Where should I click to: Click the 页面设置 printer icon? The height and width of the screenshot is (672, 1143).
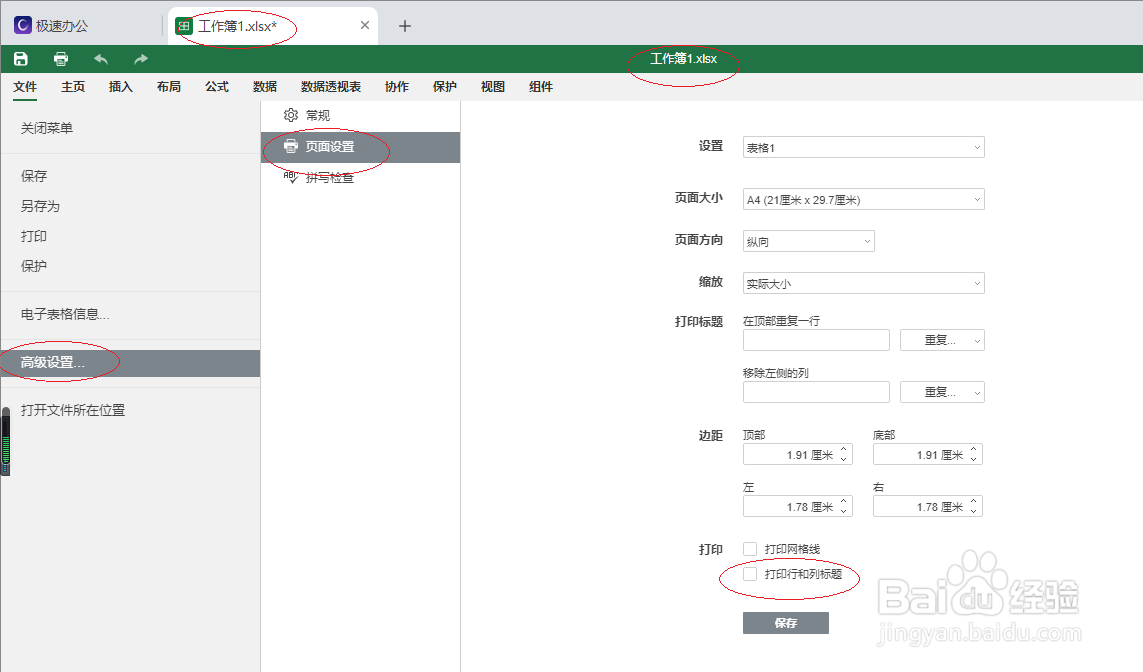290,147
